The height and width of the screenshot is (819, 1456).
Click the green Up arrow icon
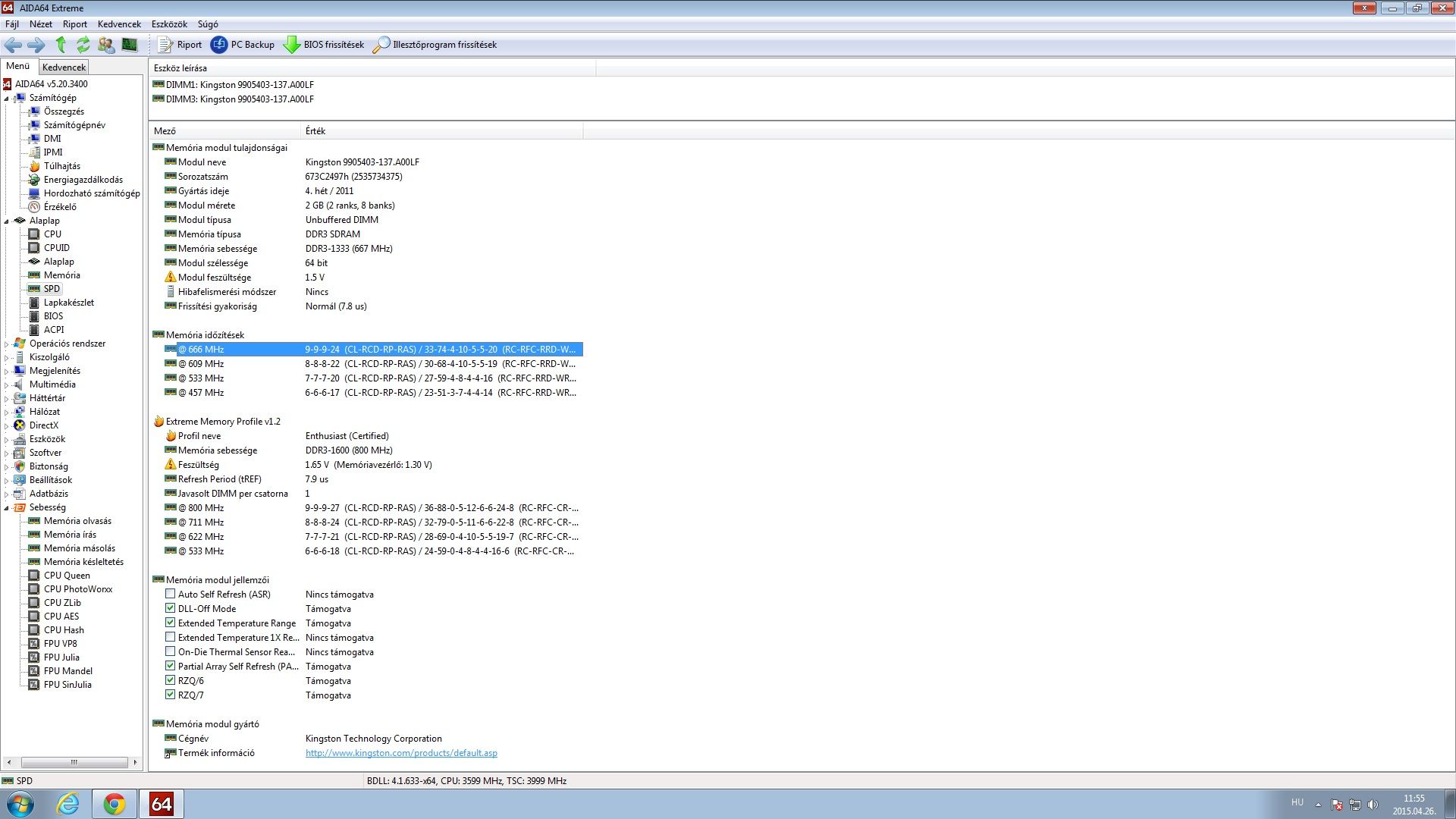pyautogui.click(x=61, y=45)
